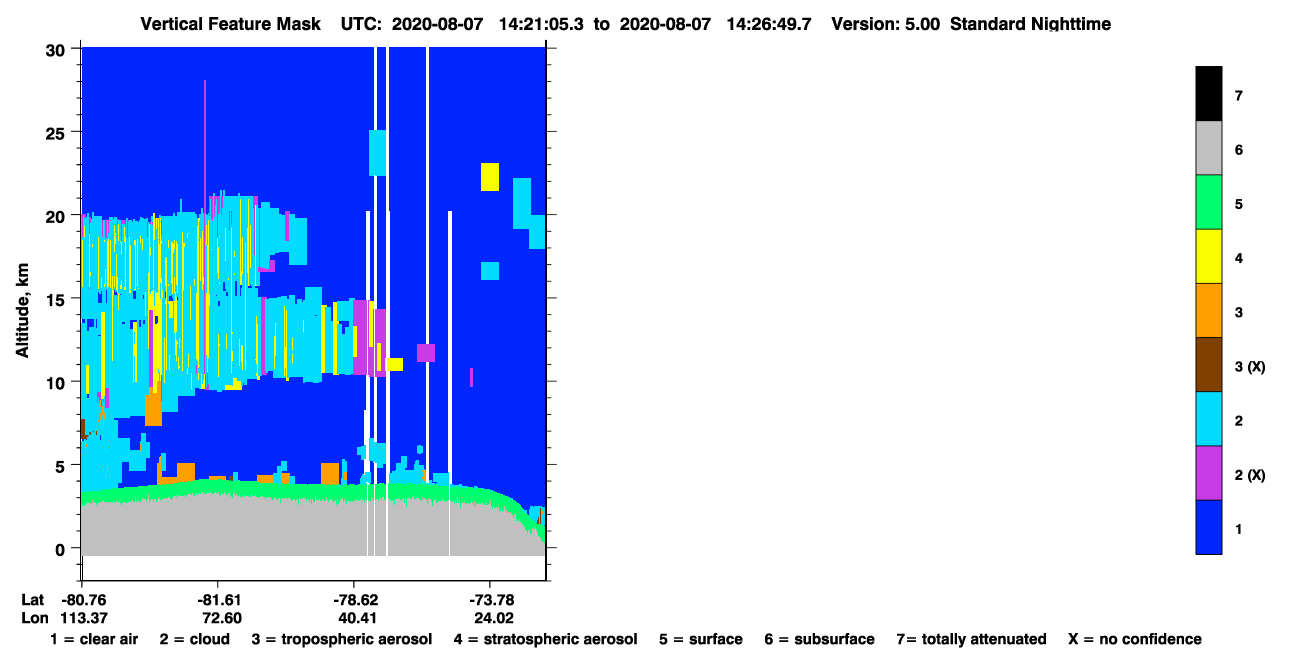This screenshot has width=1300, height=667.
Task: Click the y-axis tick label 15
Action: [57, 298]
